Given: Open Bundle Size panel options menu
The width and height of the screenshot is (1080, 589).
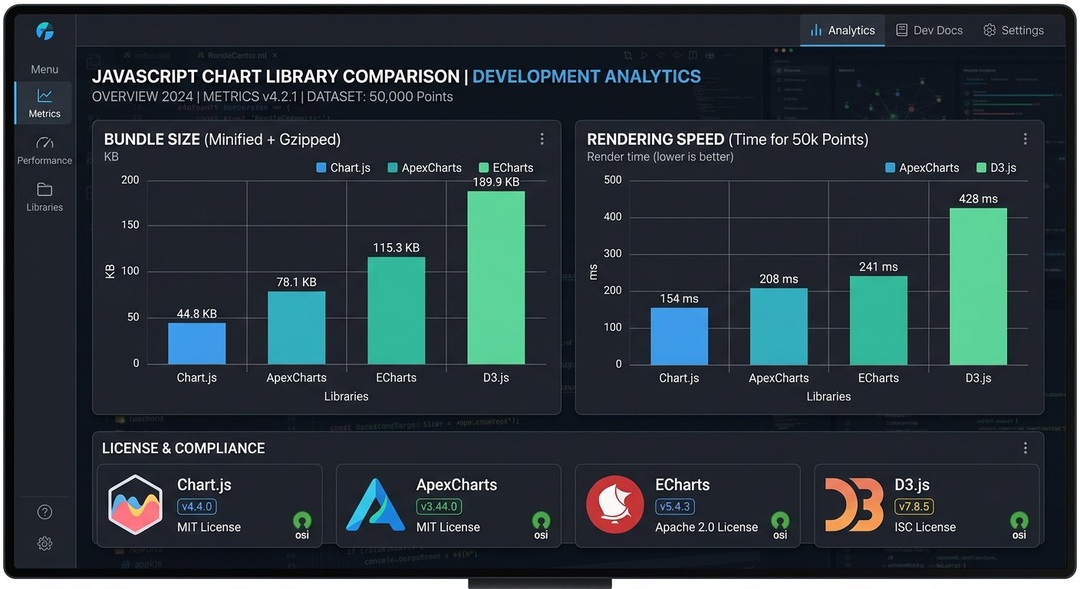Looking at the screenshot, I should [x=542, y=139].
